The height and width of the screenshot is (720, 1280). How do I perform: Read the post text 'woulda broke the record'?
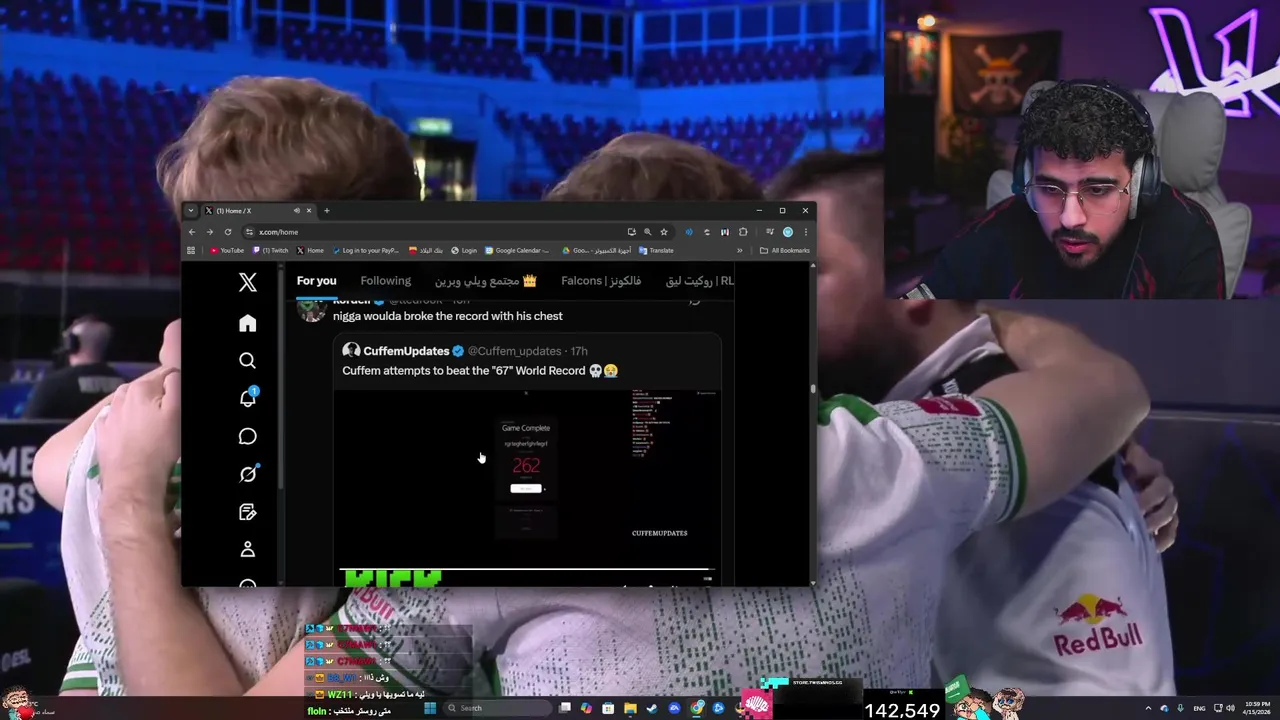[x=448, y=316]
